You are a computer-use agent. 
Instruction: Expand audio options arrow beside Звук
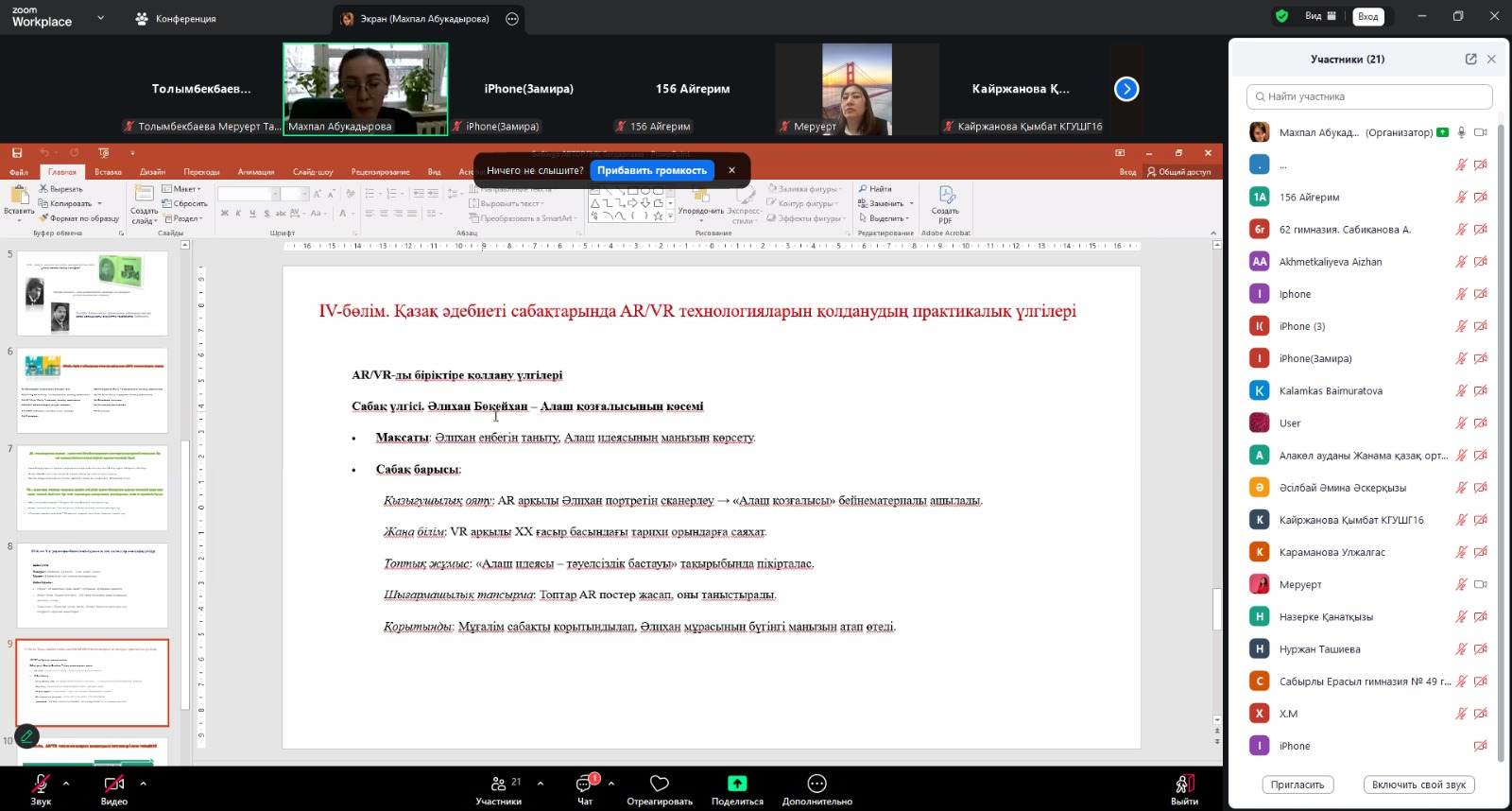click(66, 783)
